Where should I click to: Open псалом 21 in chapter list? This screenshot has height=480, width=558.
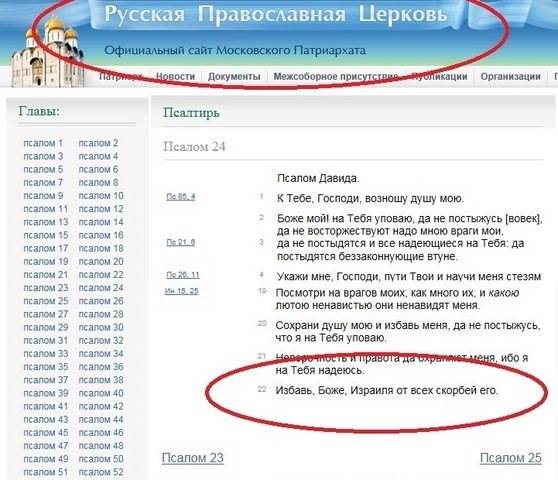[46, 275]
